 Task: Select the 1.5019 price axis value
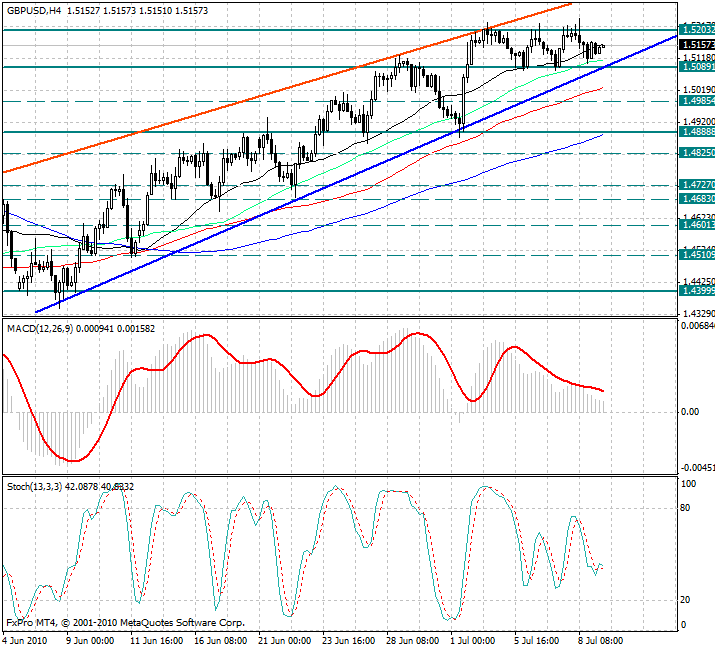[x=698, y=89]
